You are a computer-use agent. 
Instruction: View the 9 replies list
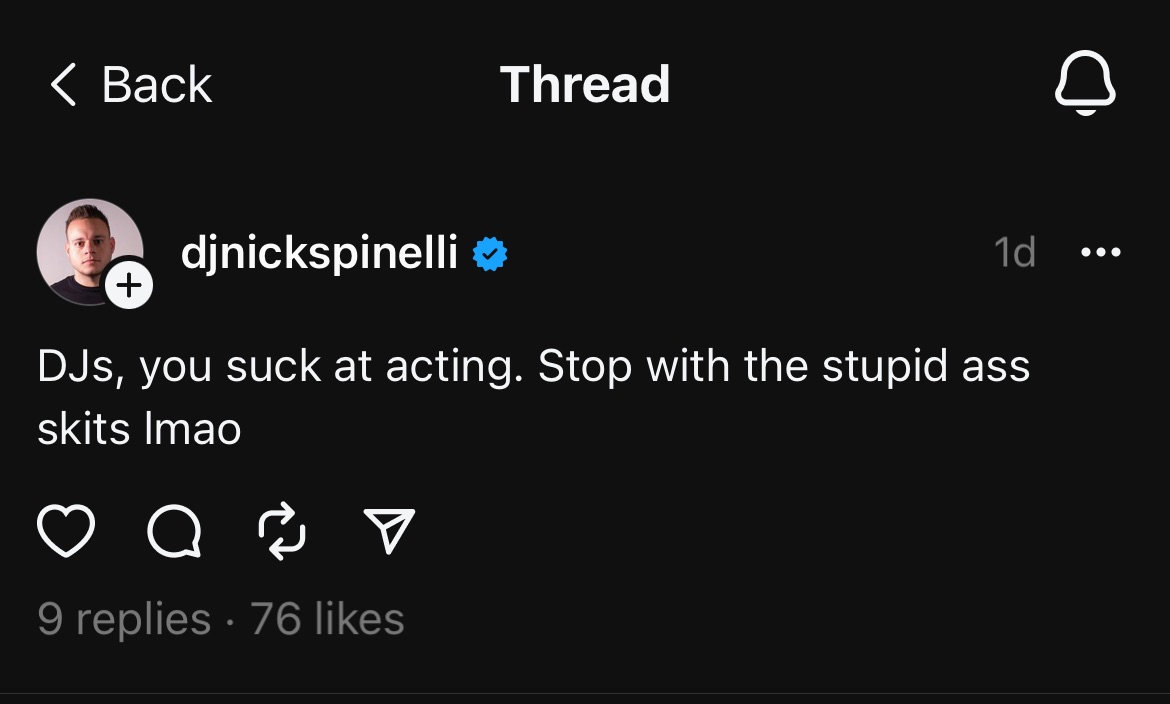(124, 619)
